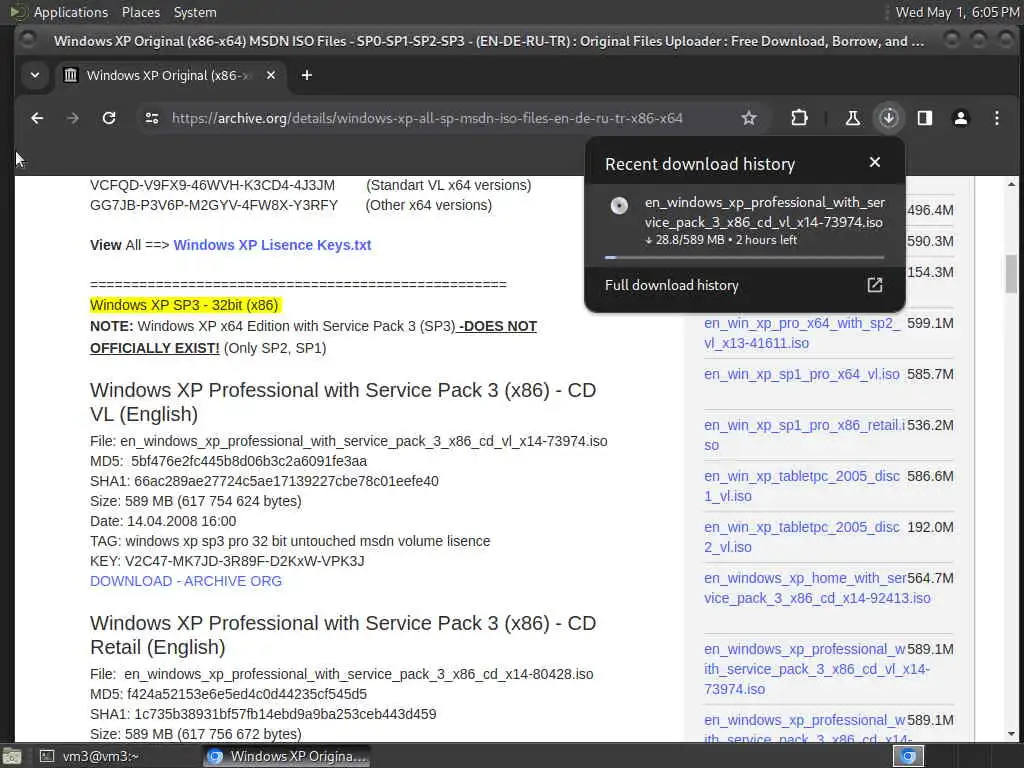Viewport: 1024px width, 768px height.
Task: Open Chrome Labs flask icon
Action: pos(852,118)
